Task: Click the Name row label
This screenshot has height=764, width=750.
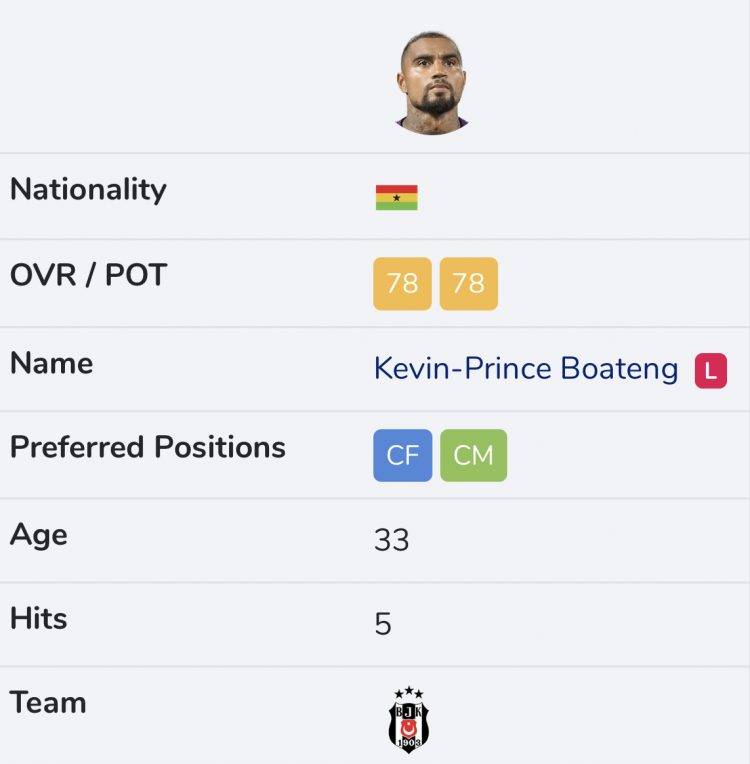Action: click(x=51, y=363)
